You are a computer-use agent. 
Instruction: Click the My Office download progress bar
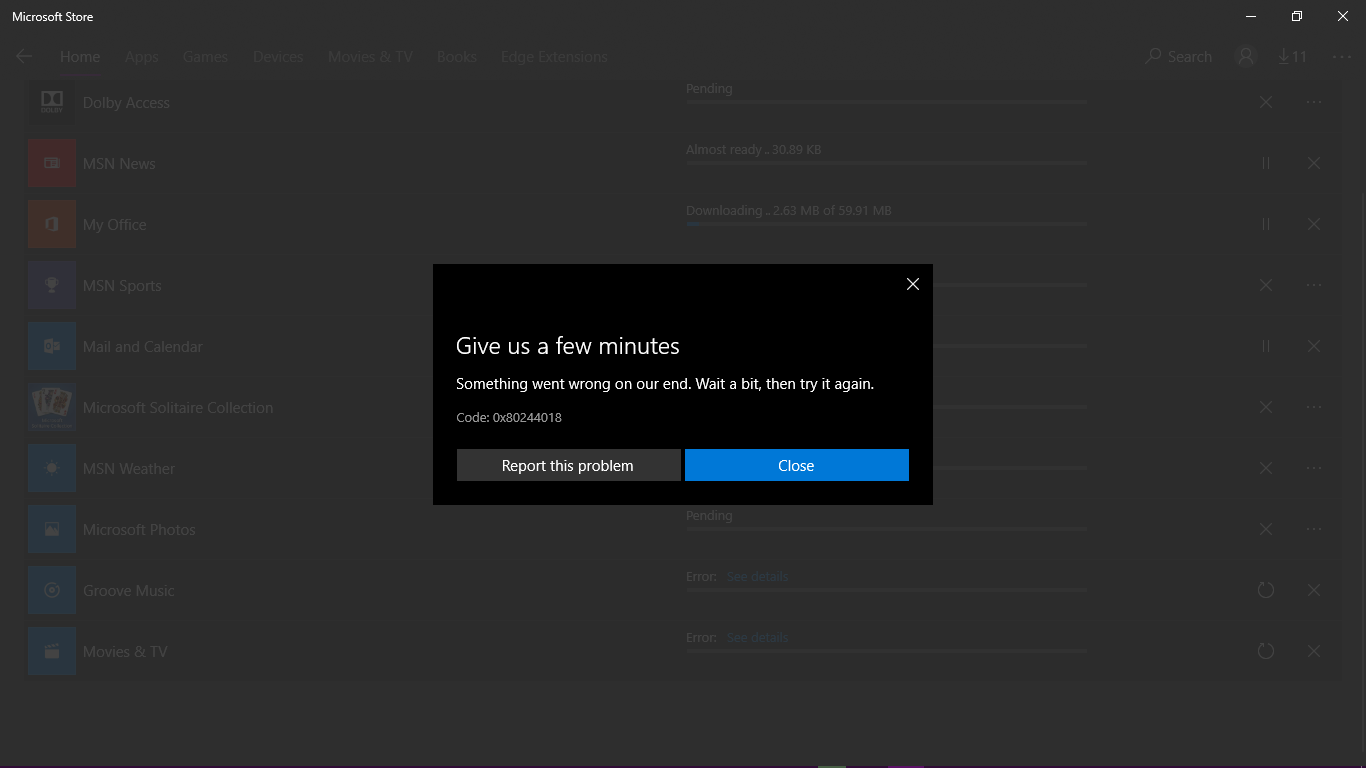[x=886, y=224]
